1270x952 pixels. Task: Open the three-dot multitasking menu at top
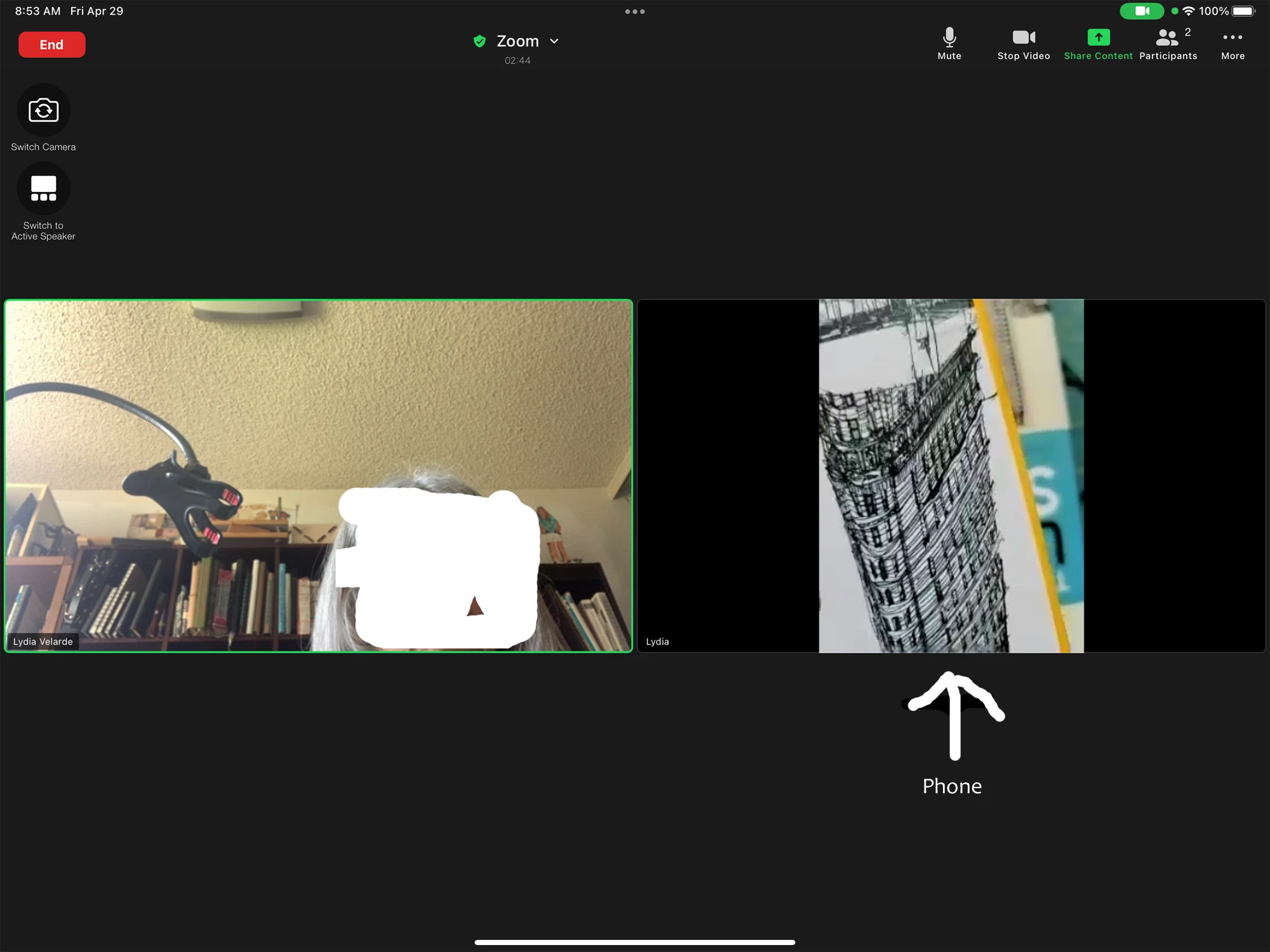[634, 11]
